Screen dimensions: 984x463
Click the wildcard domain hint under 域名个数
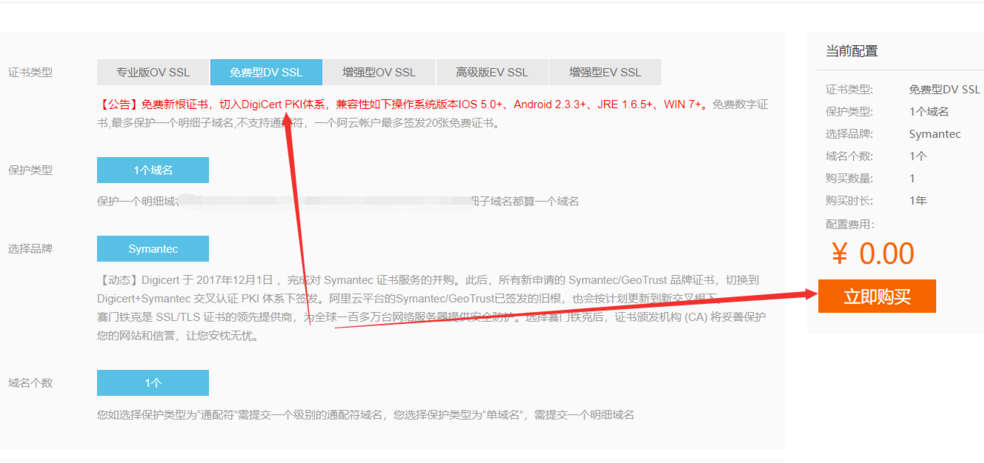(366, 415)
